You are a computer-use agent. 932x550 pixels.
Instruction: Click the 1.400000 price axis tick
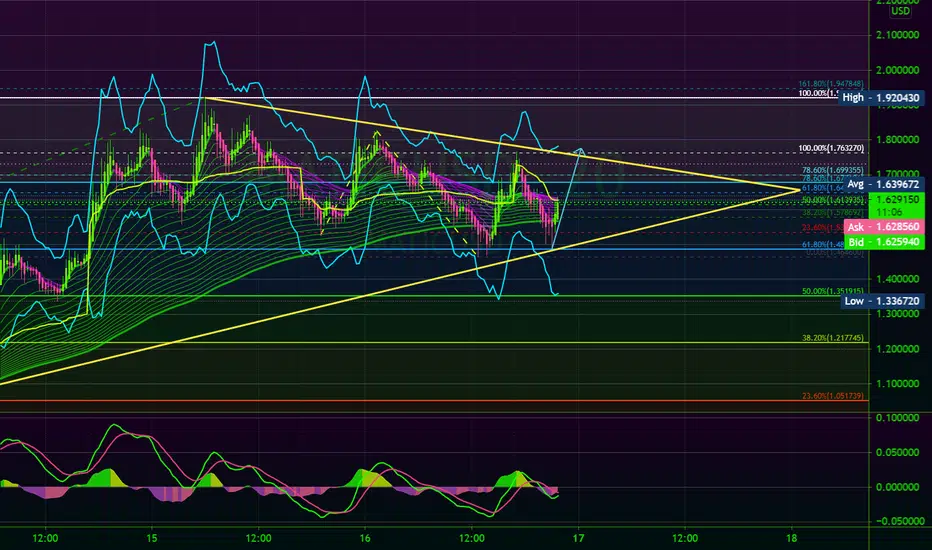(898, 279)
